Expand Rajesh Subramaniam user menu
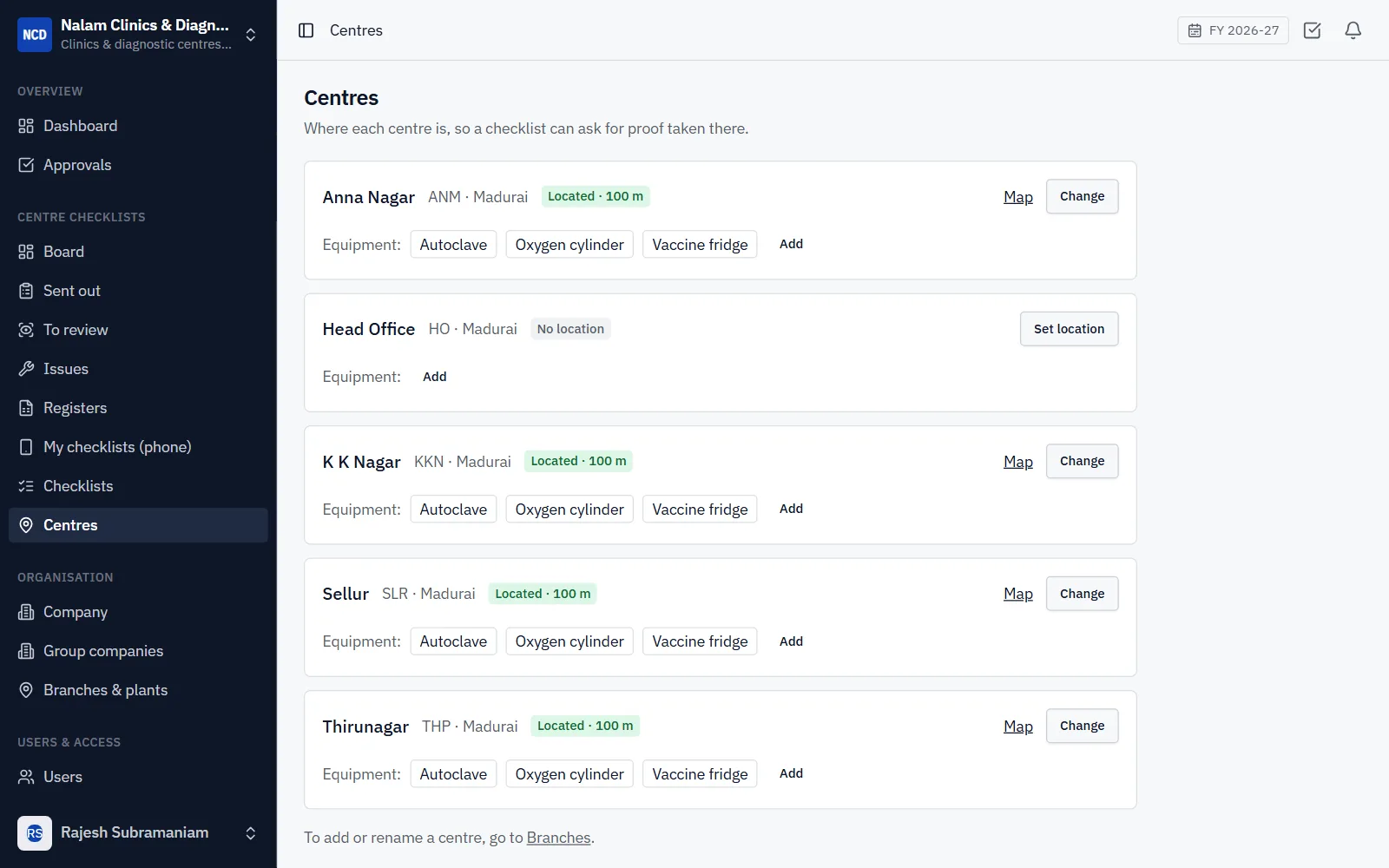The width and height of the screenshot is (1389, 868). point(251,833)
